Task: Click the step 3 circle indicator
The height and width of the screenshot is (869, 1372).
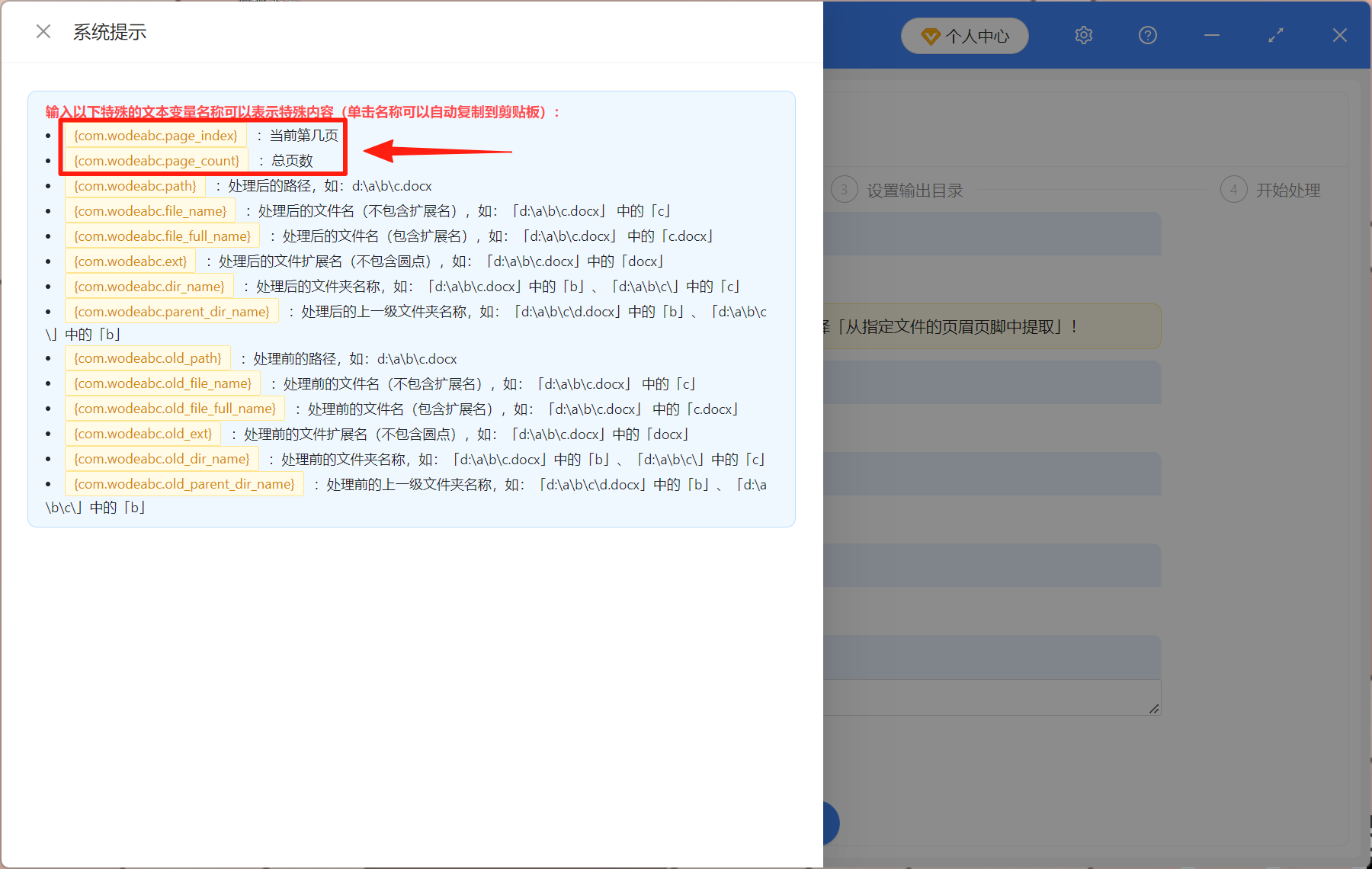Action: pyautogui.click(x=844, y=189)
